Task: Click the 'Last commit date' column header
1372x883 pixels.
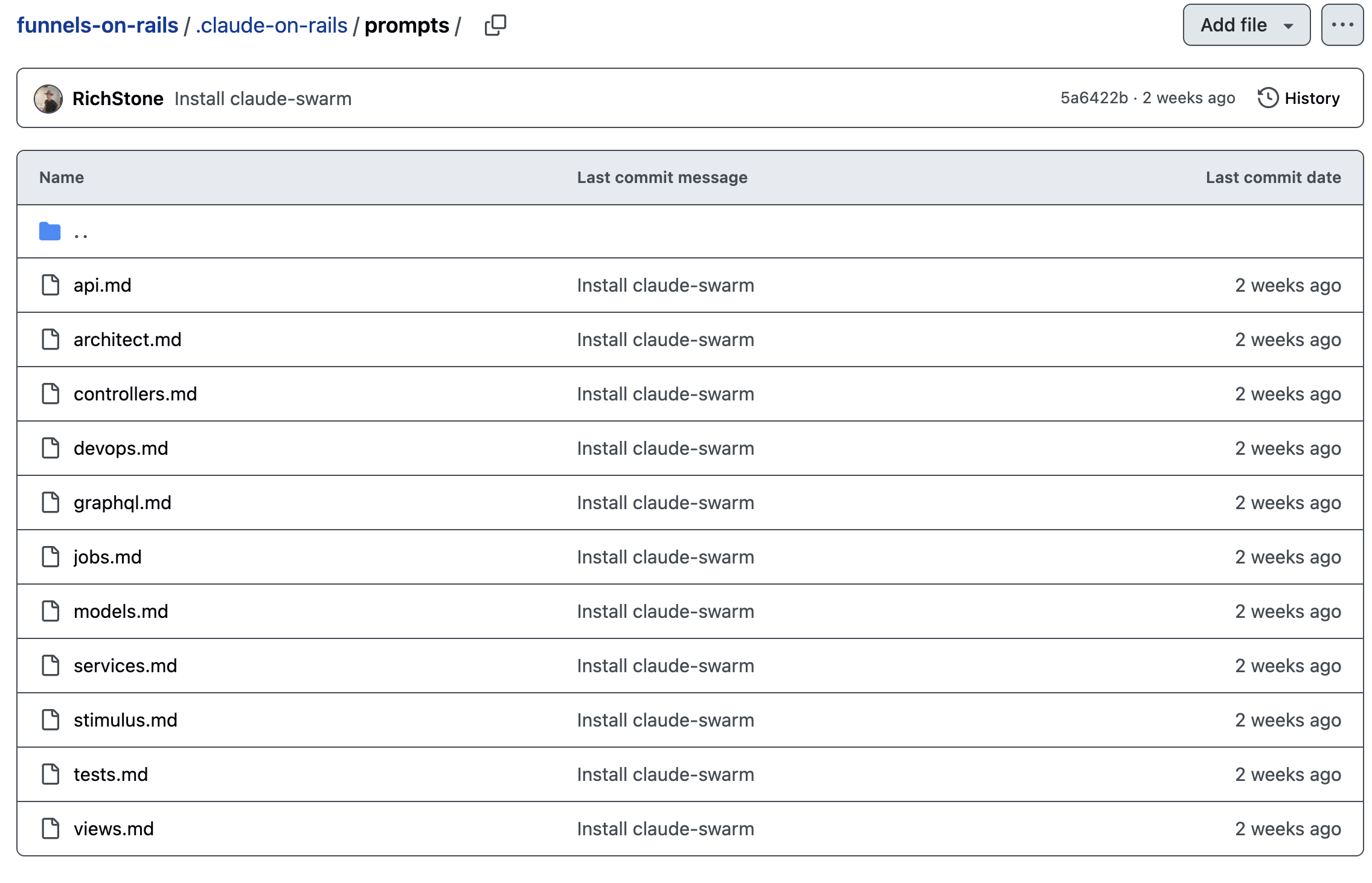Action: (x=1274, y=178)
